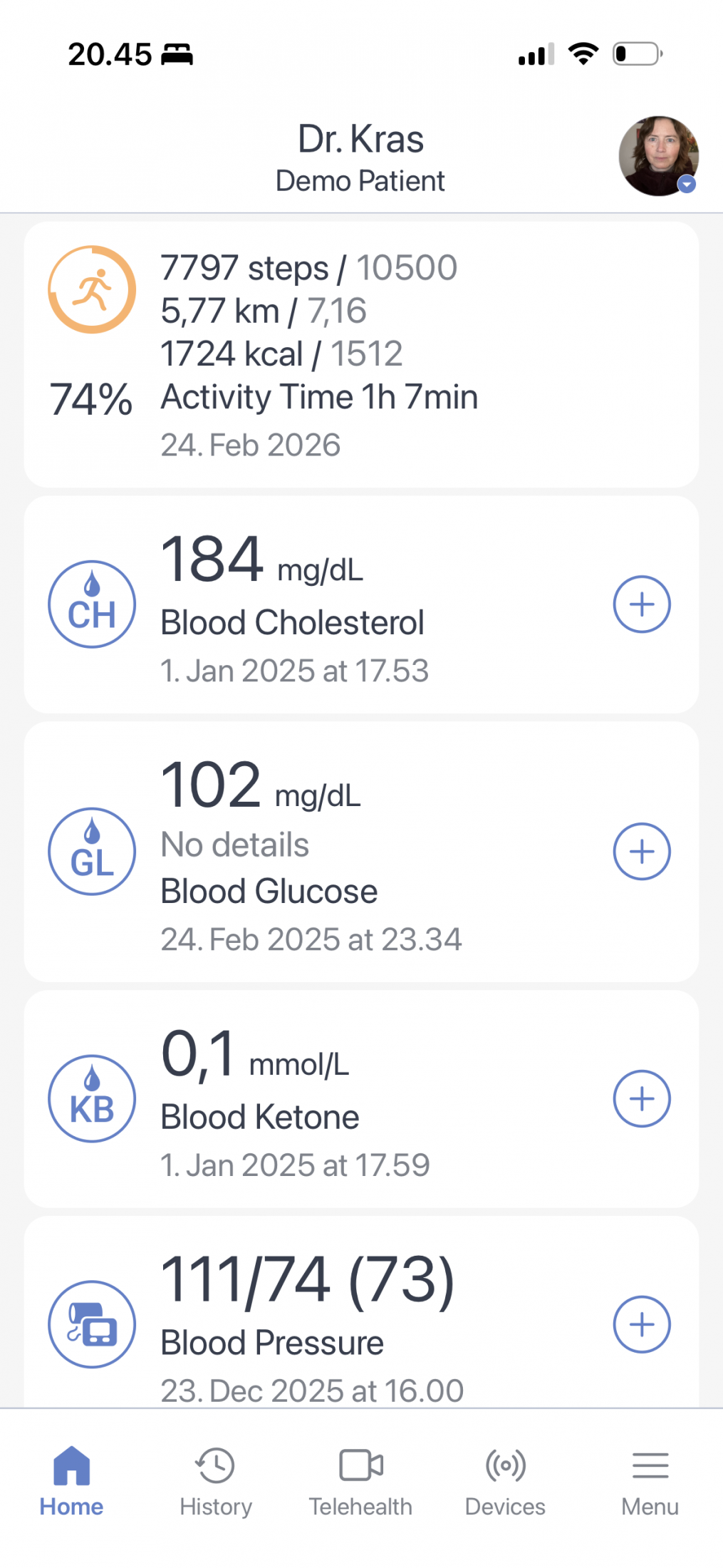Switch to the History tab

pyautogui.click(x=216, y=1481)
